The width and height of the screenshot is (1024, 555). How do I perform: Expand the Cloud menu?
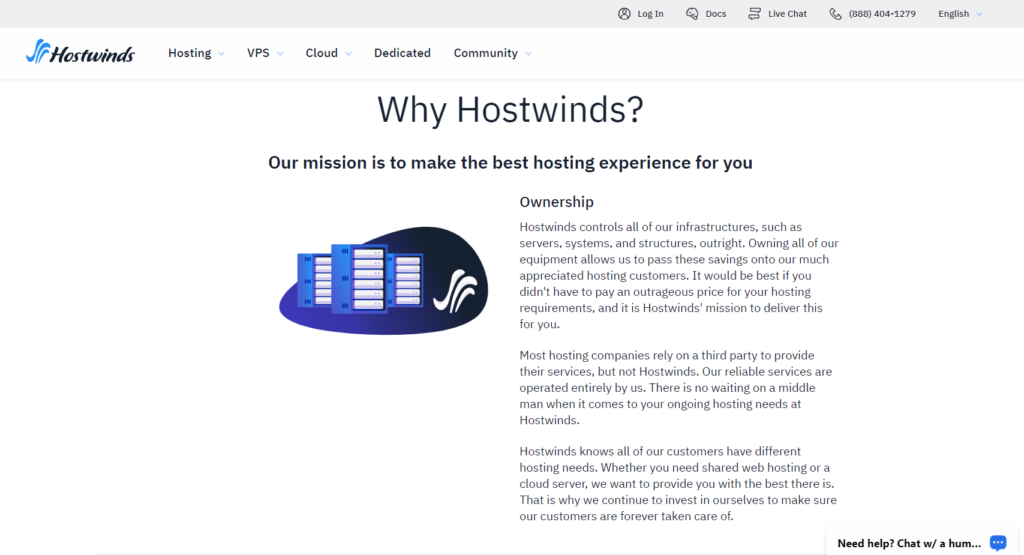328,53
